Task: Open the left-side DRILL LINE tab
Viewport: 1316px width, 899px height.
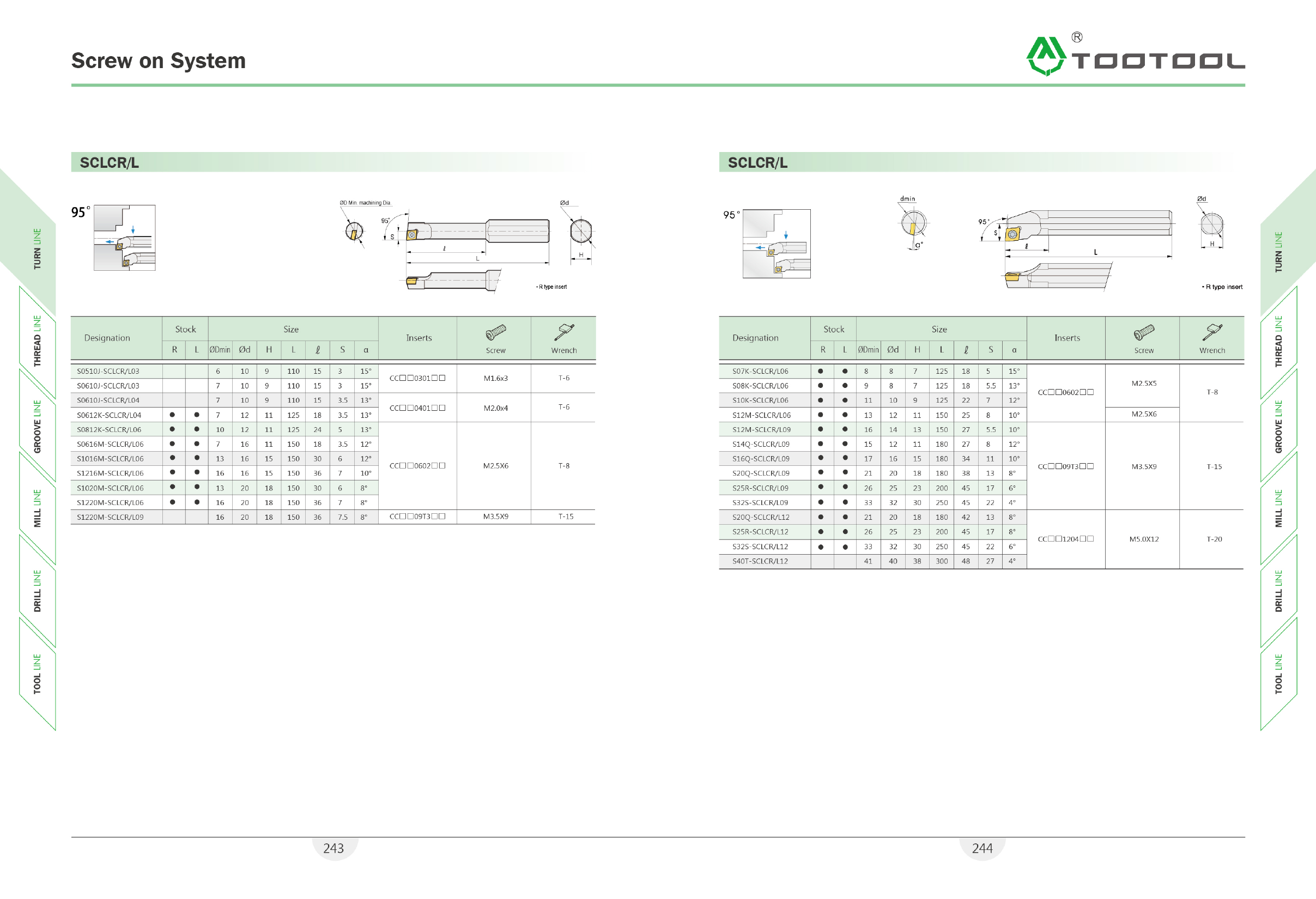Action: (38, 591)
